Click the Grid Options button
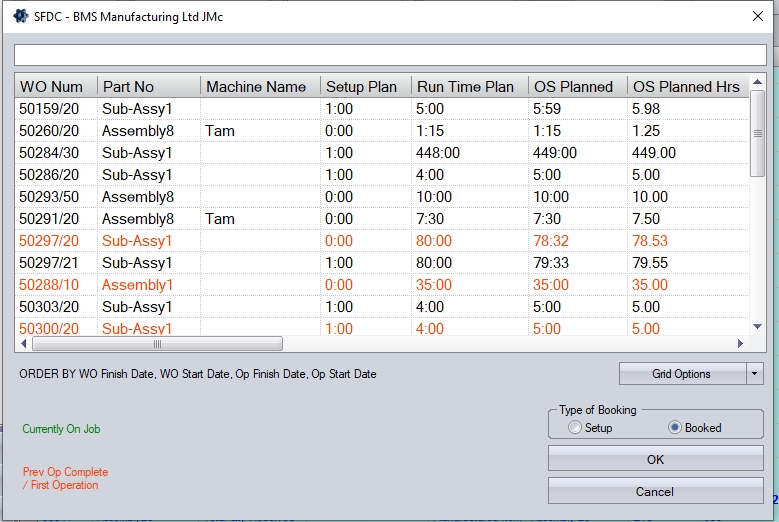This screenshot has width=779, height=522. click(682, 374)
